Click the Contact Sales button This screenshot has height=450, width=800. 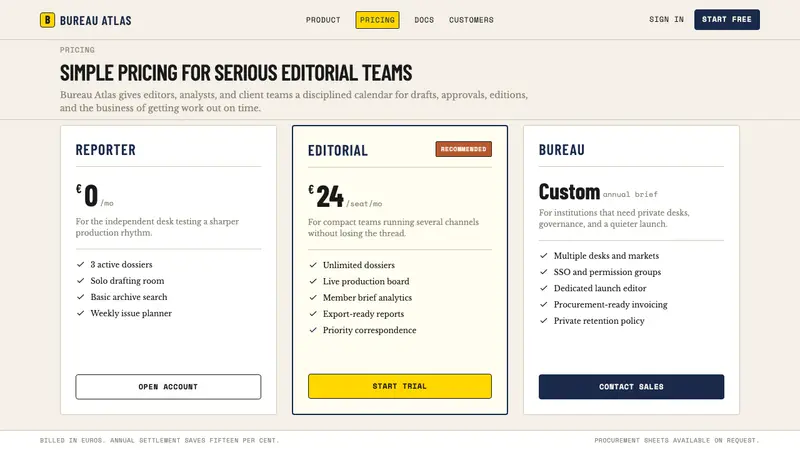631,387
